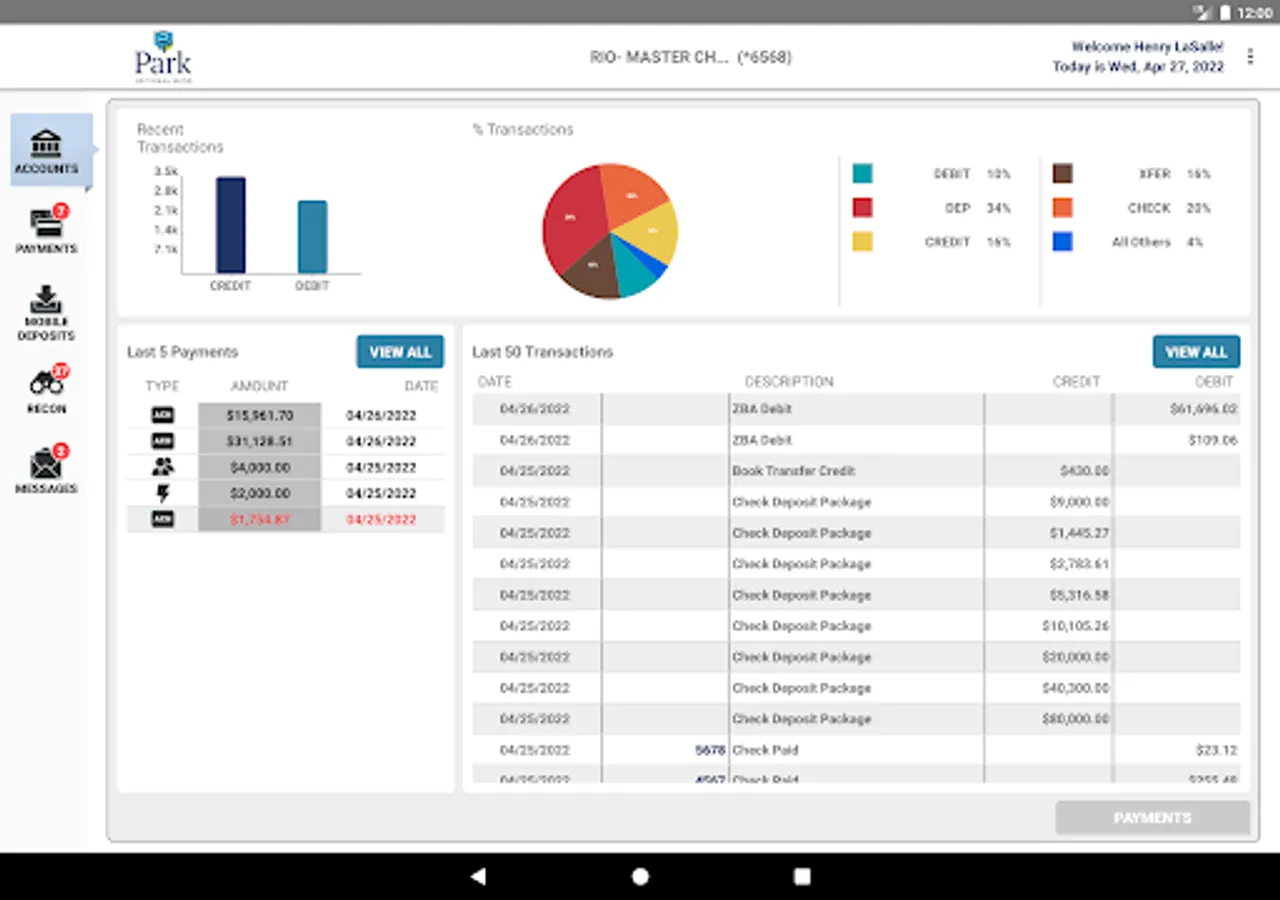Tap the Android back navigation button
Viewport: 1280px width, 900px height.
point(478,876)
